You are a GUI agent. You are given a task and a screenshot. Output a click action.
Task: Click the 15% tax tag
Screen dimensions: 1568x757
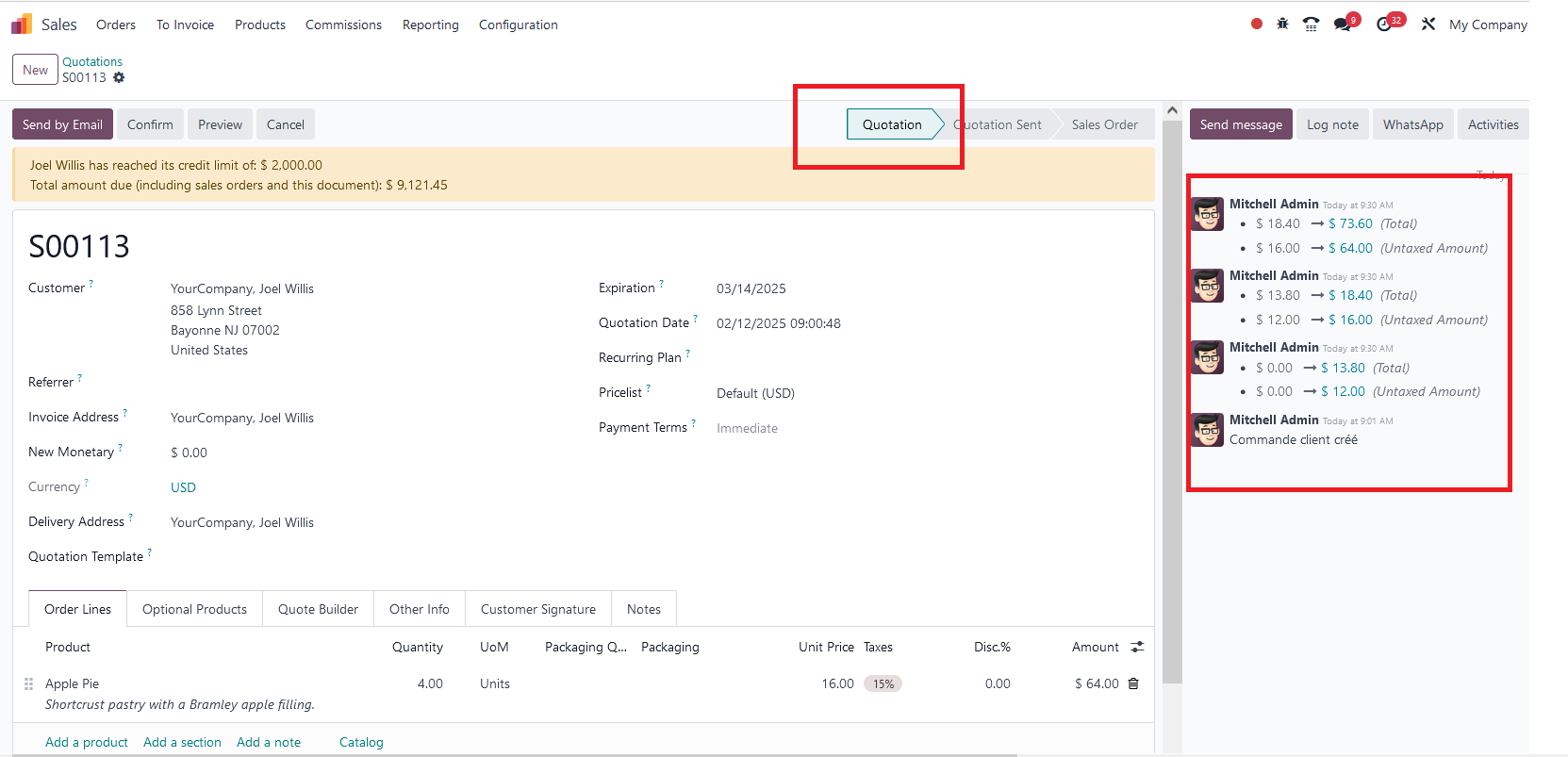[x=883, y=684]
